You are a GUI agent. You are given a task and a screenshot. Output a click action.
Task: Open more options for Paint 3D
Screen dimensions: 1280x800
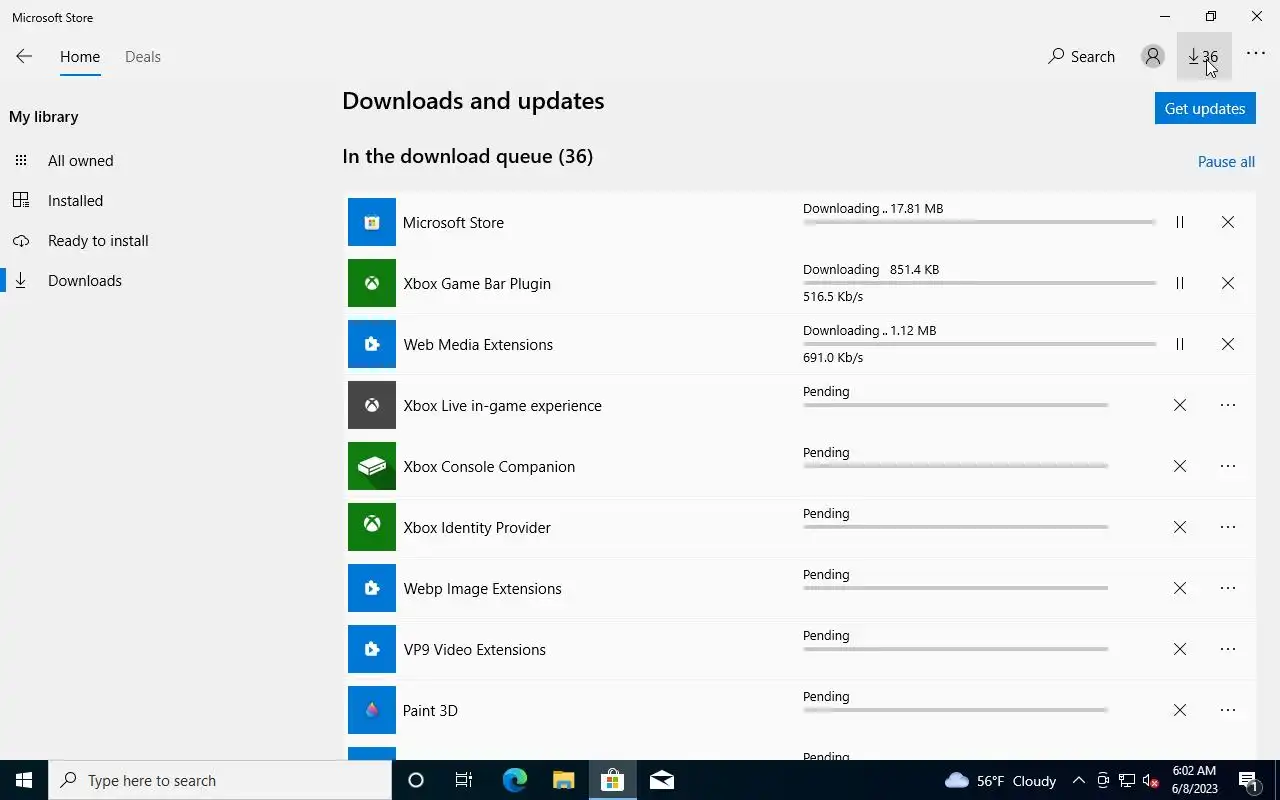tap(1228, 710)
